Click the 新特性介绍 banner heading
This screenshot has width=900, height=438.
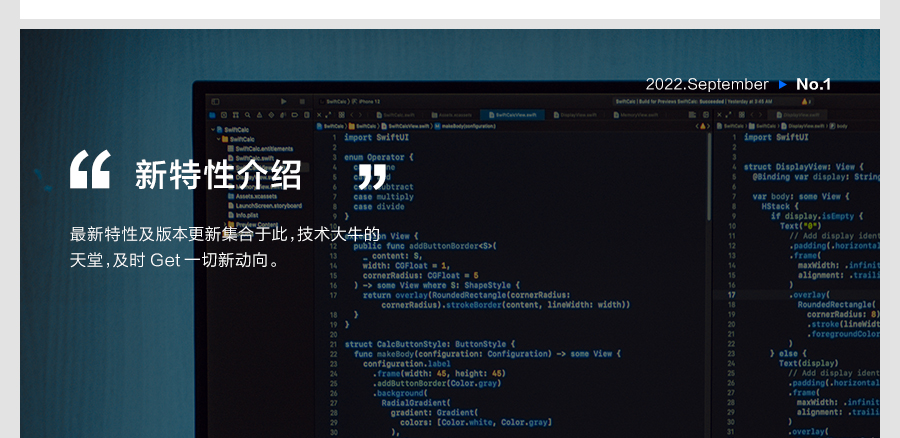(x=217, y=174)
